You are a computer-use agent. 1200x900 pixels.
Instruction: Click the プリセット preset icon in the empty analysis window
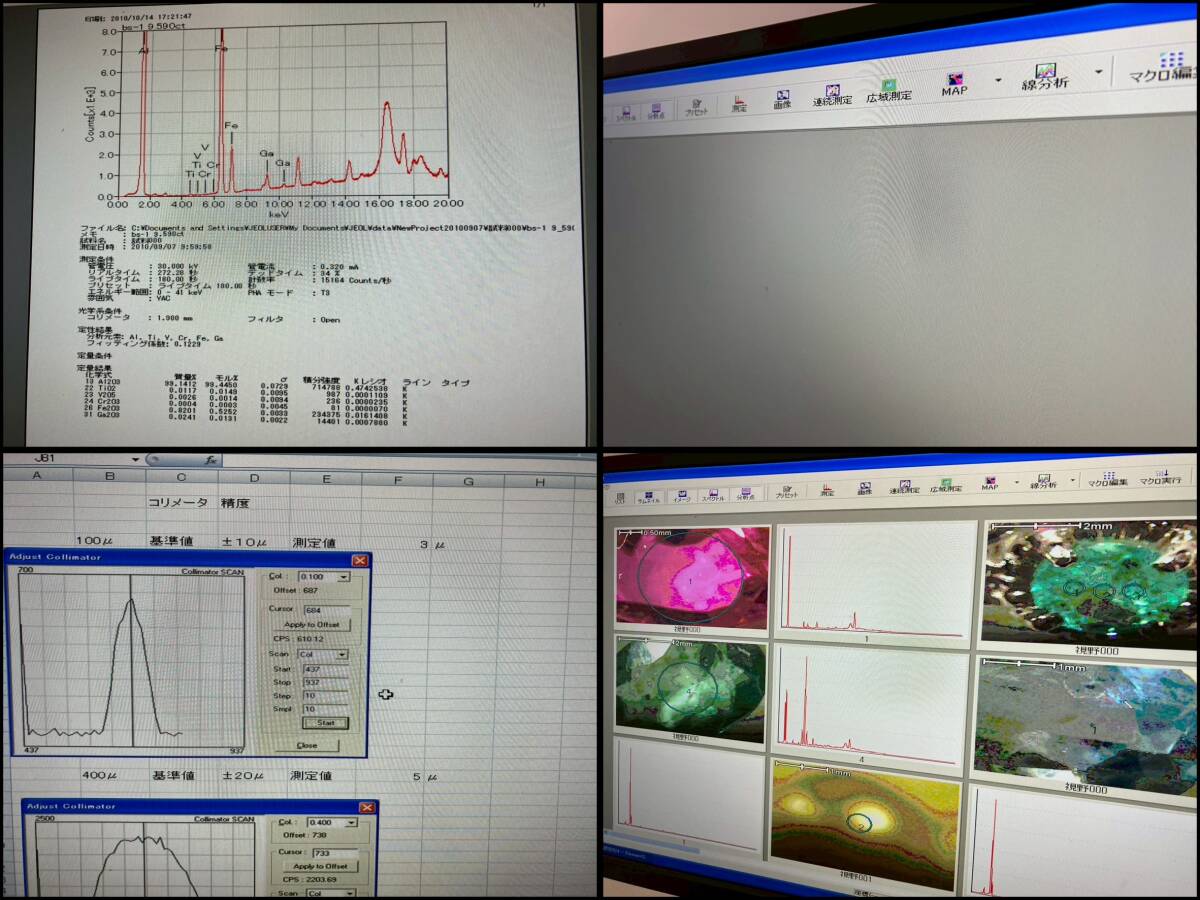point(696,107)
